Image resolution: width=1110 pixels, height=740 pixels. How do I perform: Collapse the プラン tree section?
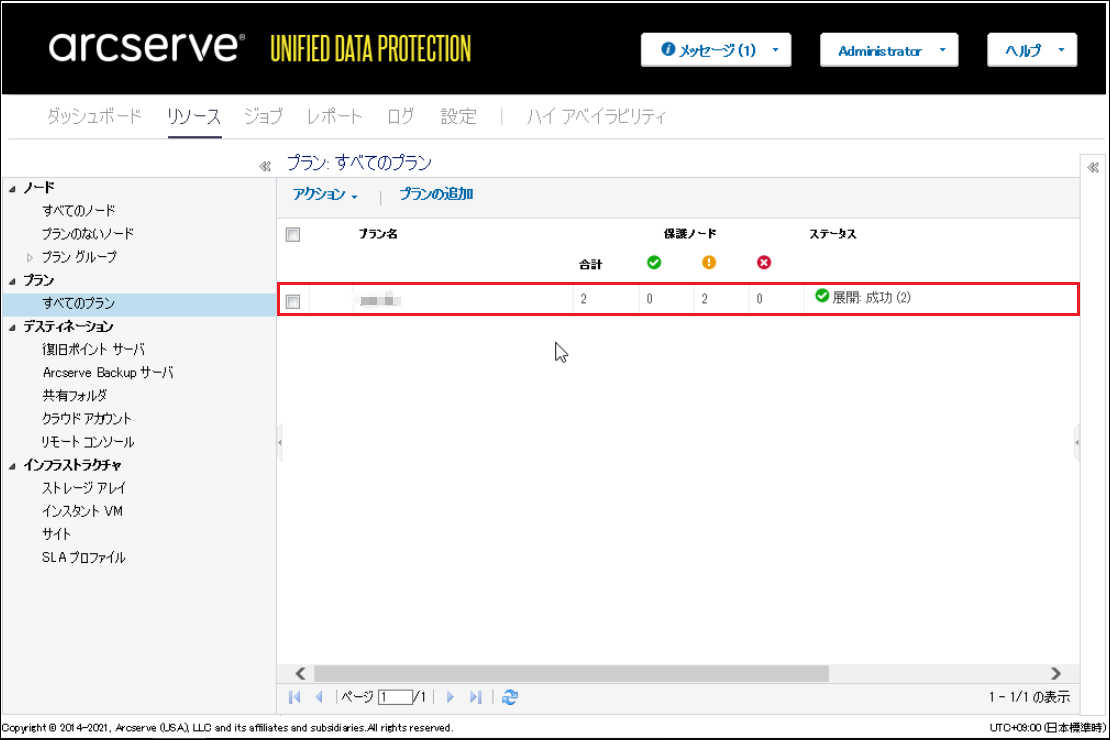pos(12,281)
